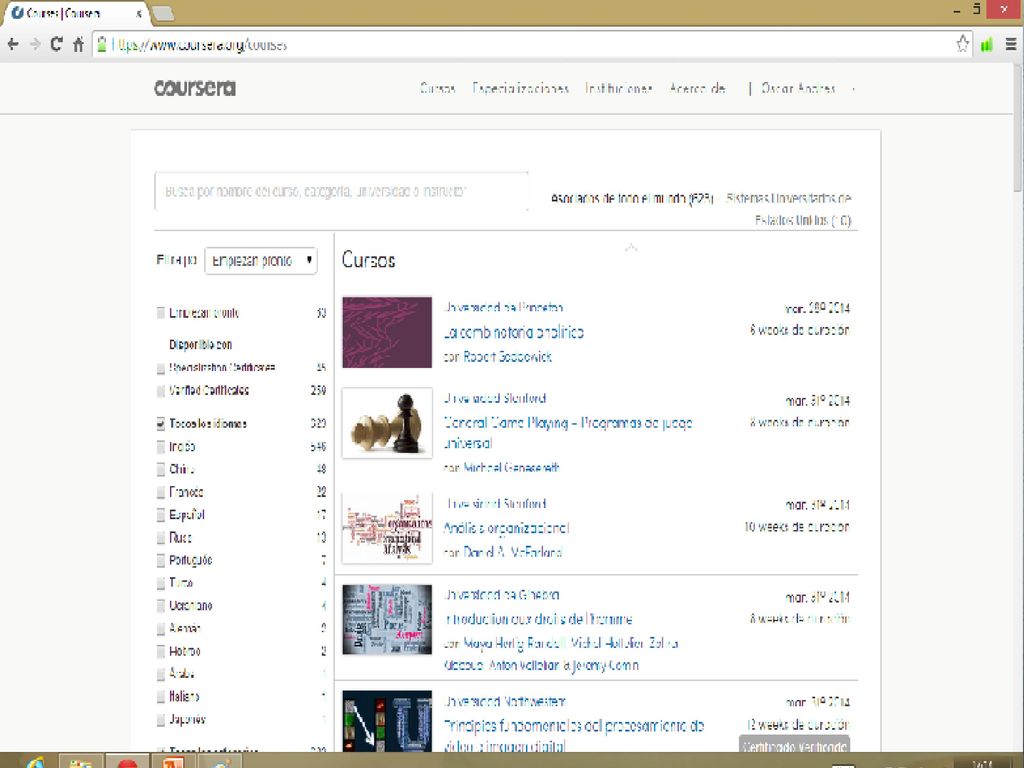
Task: Enable the Italiano language filter
Action: click(161, 697)
